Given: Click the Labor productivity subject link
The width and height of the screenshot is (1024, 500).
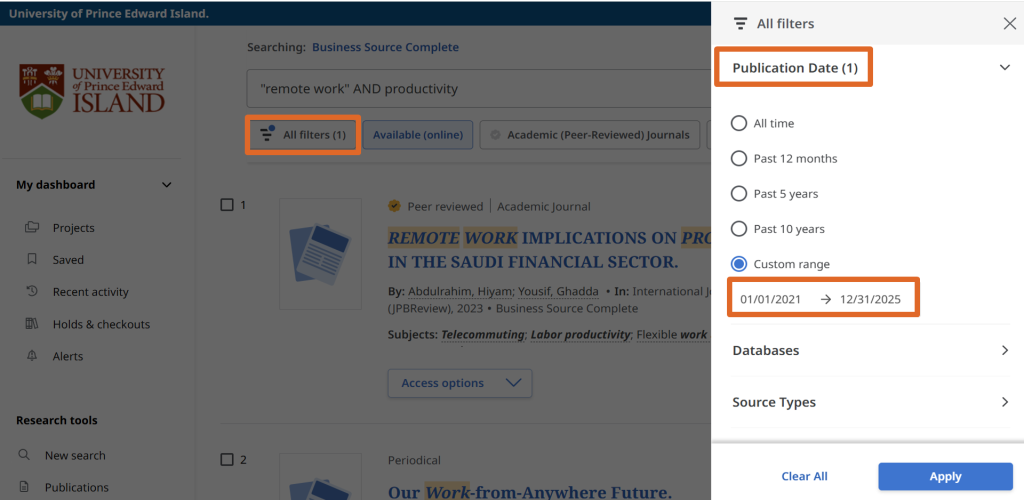Looking at the screenshot, I should tap(580, 335).
